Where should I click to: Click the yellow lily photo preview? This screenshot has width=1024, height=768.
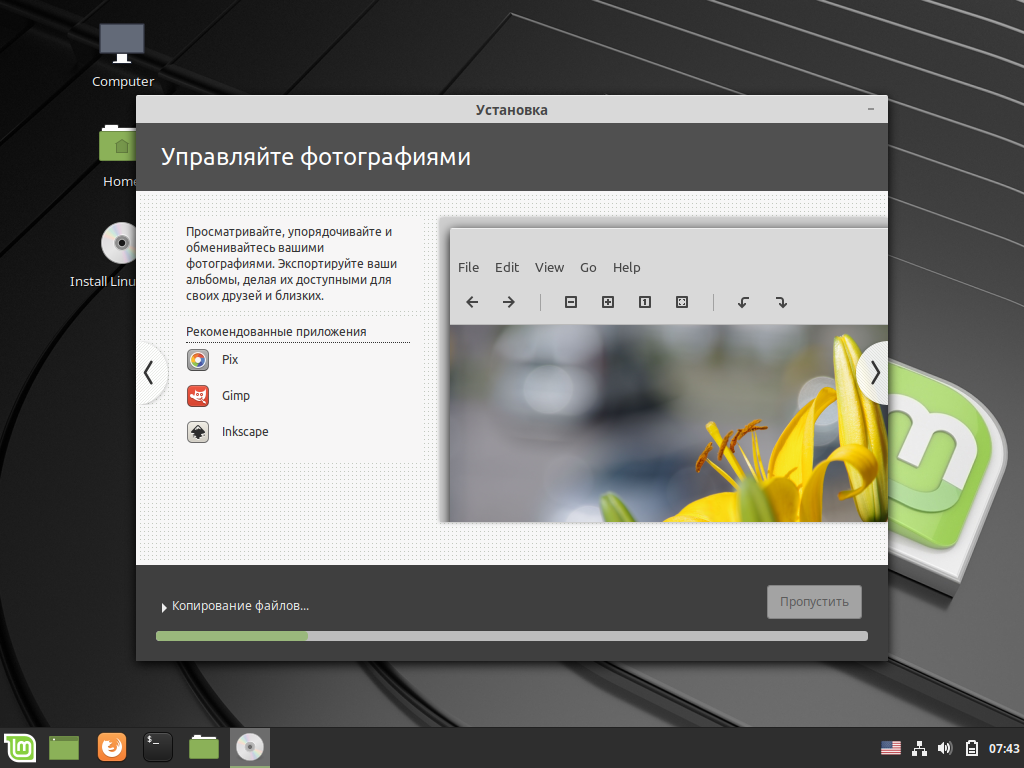coord(668,423)
